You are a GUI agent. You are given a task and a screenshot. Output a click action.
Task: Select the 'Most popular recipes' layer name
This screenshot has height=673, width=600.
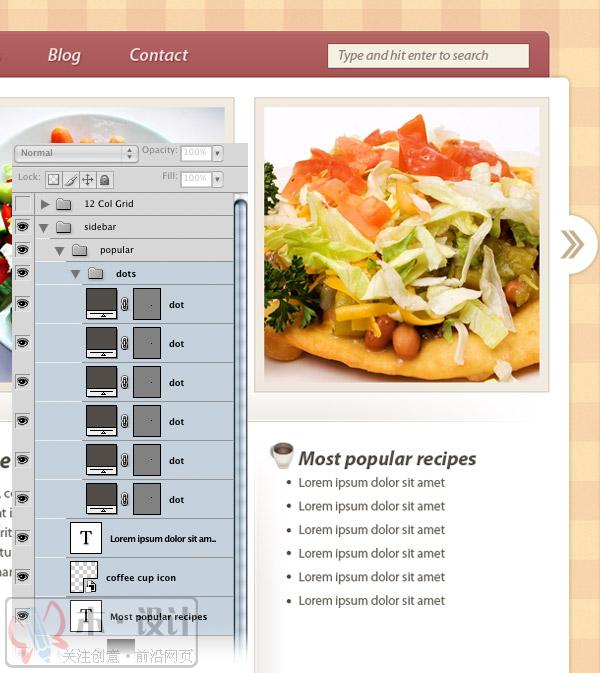pos(158,617)
